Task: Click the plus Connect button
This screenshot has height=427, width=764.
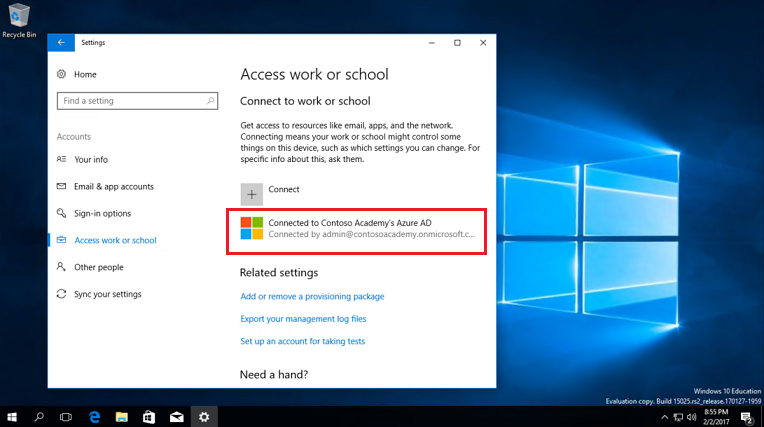Action: [252, 193]
